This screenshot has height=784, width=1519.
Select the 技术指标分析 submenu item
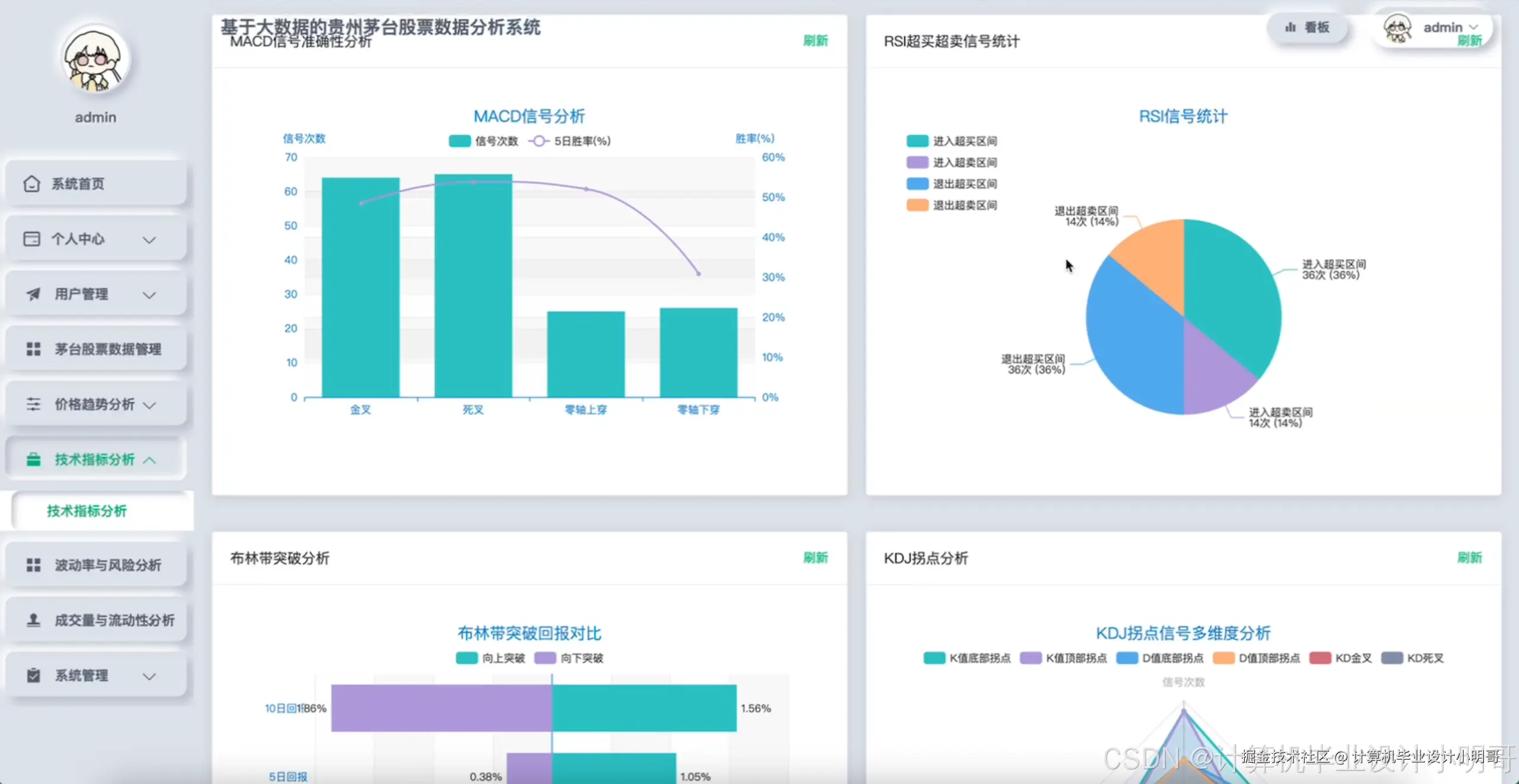point(87,511)
